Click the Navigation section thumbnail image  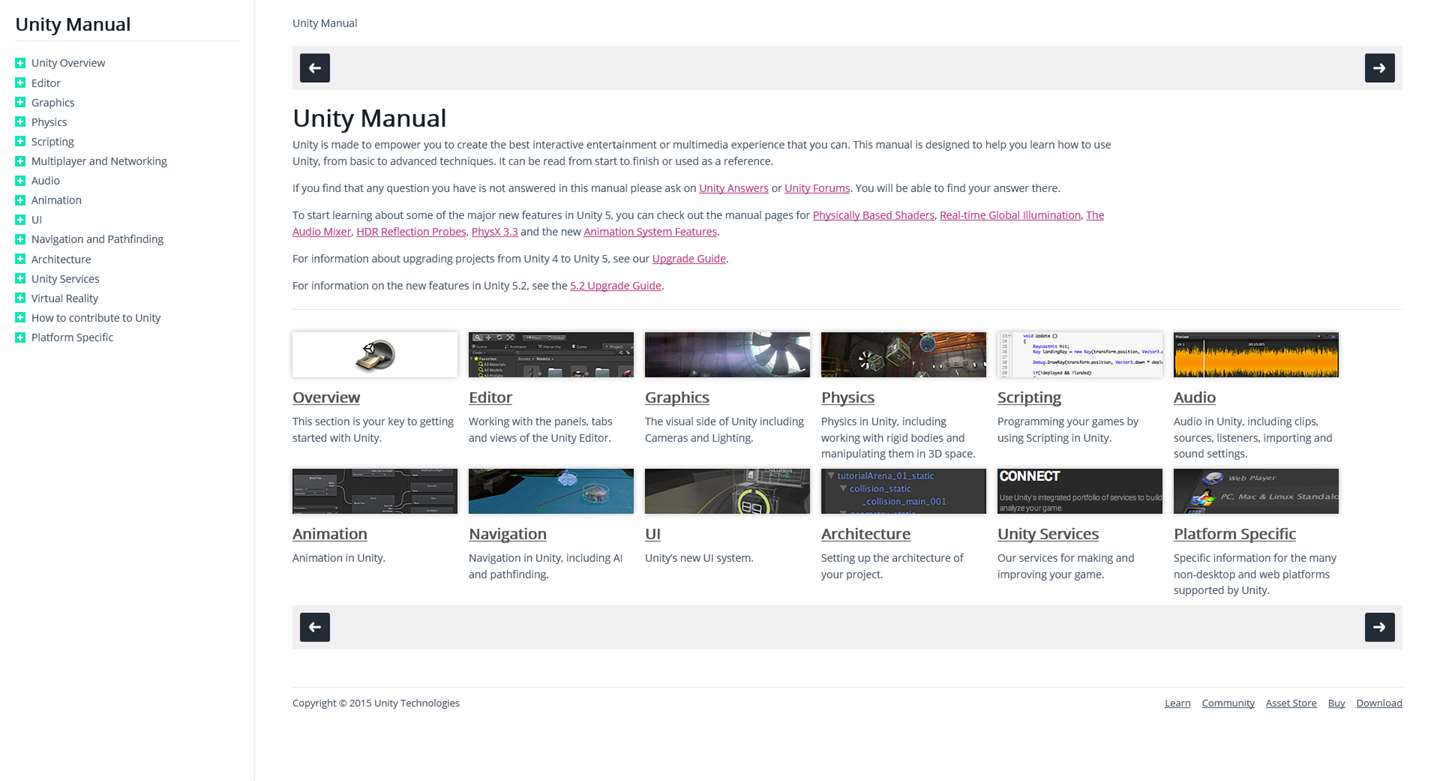pos(551,491)
